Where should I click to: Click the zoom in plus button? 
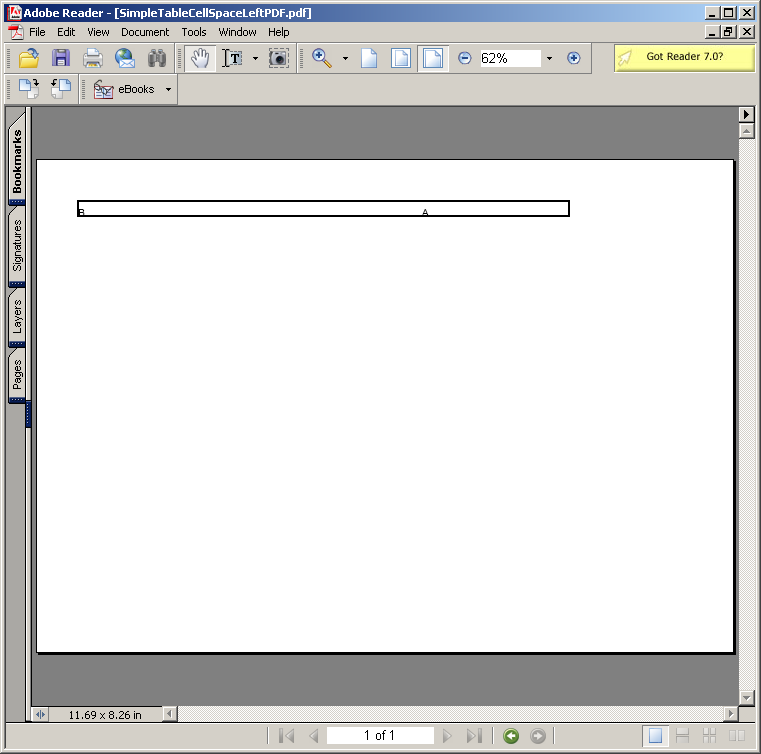point(573,58)
